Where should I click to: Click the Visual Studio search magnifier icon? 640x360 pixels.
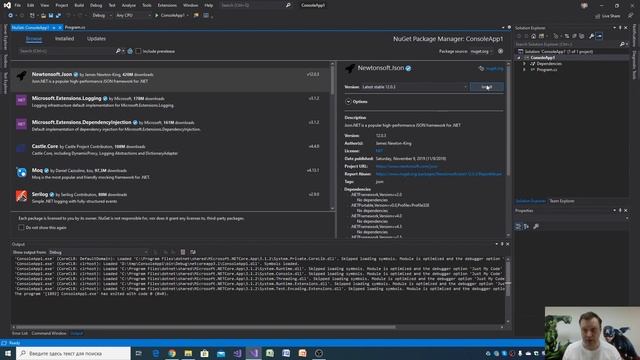[x=288, y=5]
